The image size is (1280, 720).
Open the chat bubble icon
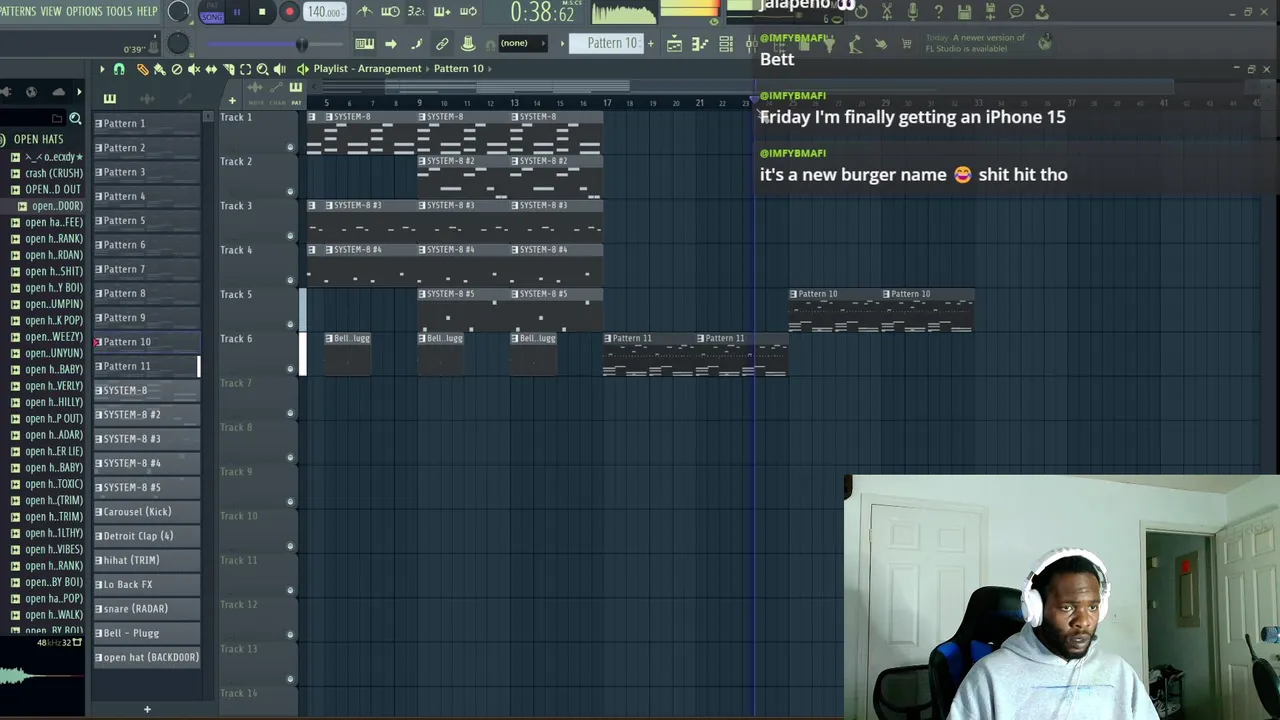click(x=1016, y=12)
